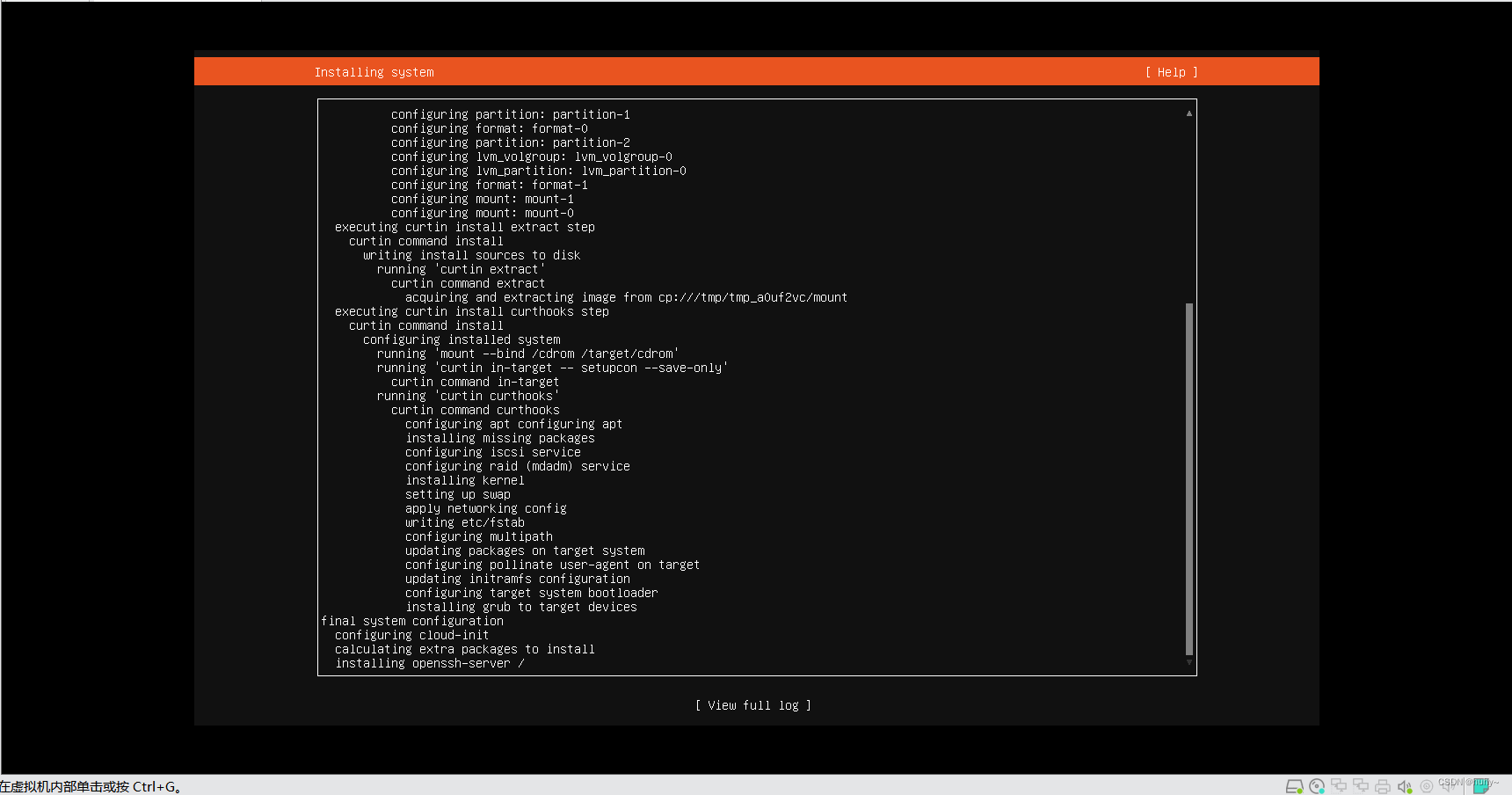The image size is (1512, 795).
Task: Click the VMware printer status icon
Action: (x=1383, y=786)
